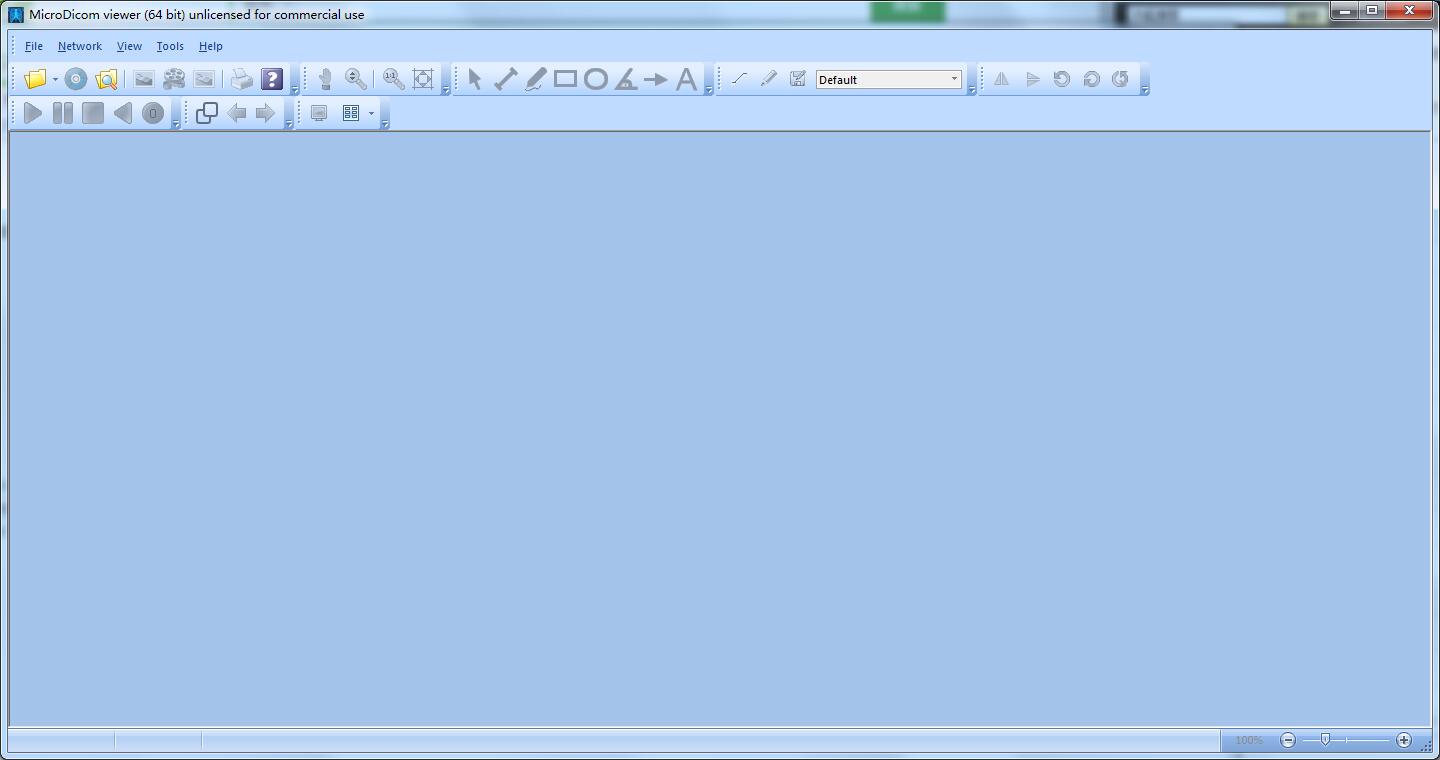Rotate image counterclockwise
The image size is (1440, 760).
click(1062, 79)
